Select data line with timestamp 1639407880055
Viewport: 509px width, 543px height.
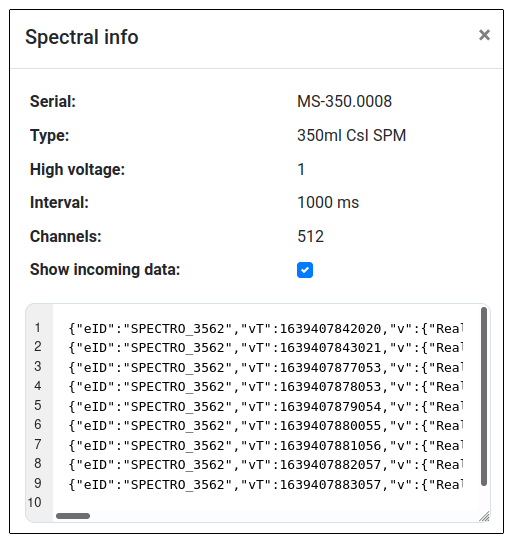(x=266, y=426)
